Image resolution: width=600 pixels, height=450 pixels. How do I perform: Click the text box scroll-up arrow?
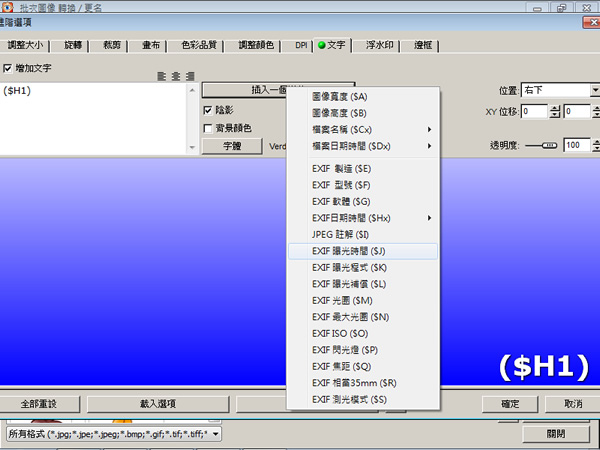click(x=192, y=90)
